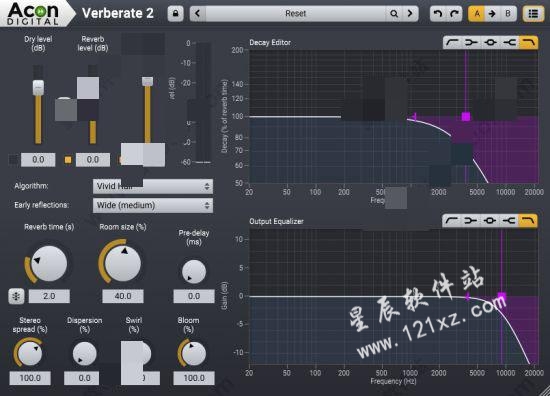This screenshot has height=396, width=550.
Task: Click the Room size knob
Action: click(123, 264)
